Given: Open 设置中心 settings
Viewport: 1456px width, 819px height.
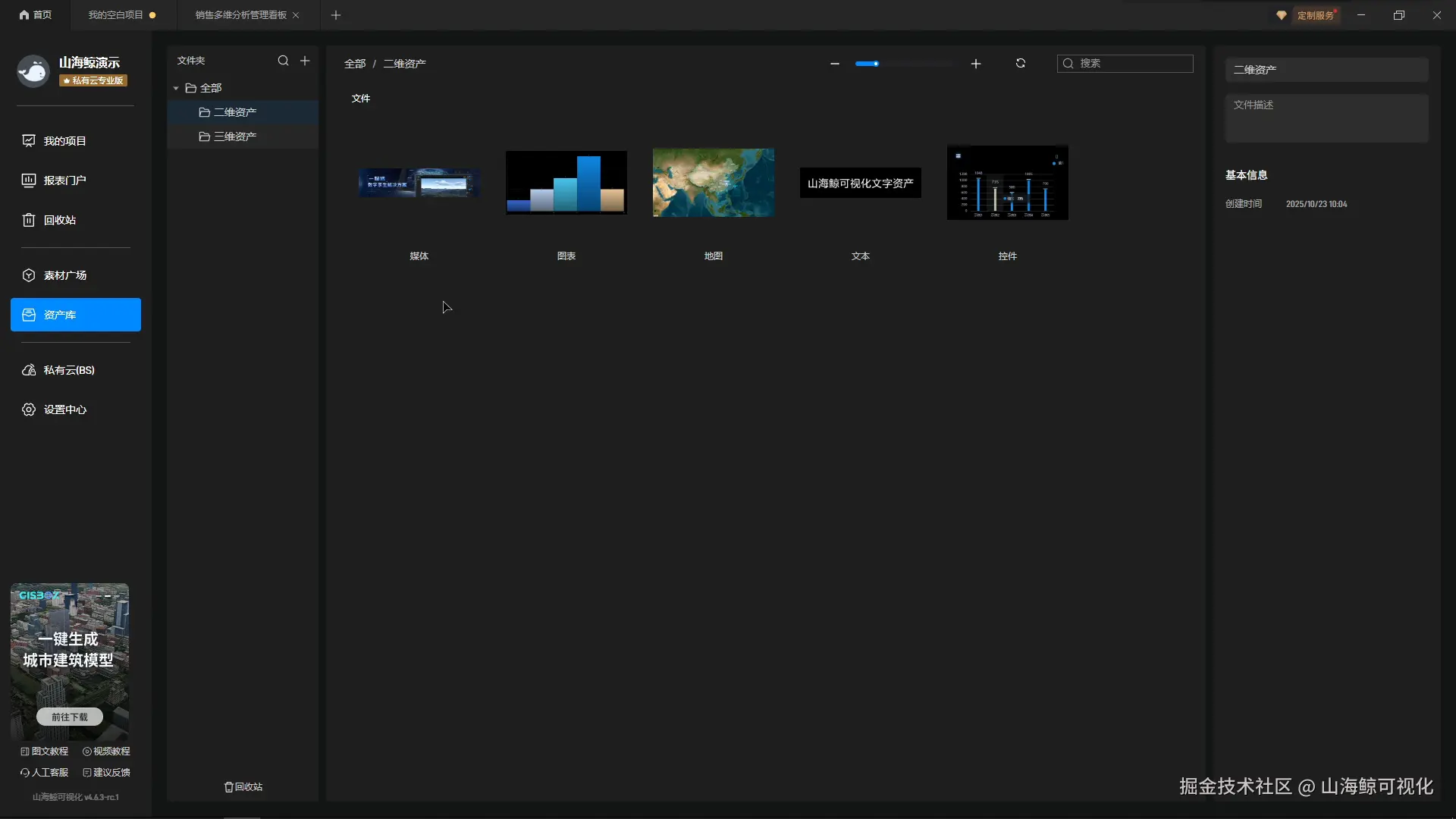Looking at the screenshot, I should 65,409.
